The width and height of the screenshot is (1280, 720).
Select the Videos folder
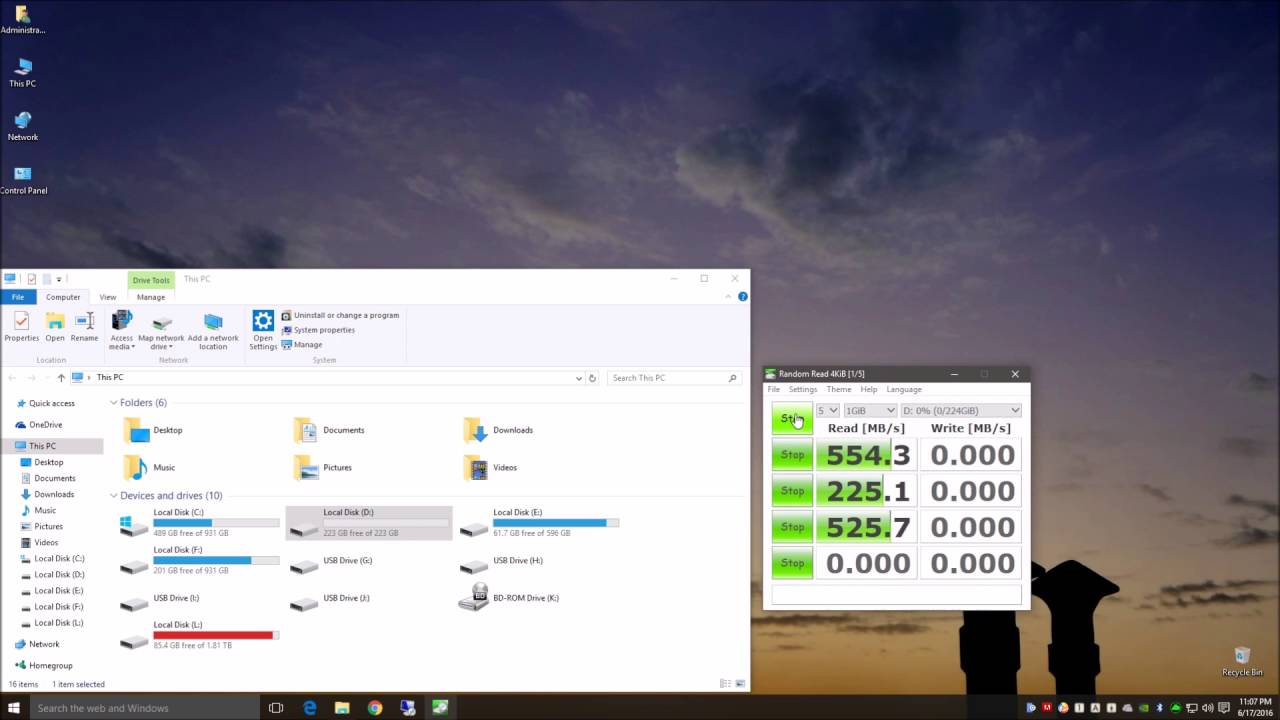(490, 467)
